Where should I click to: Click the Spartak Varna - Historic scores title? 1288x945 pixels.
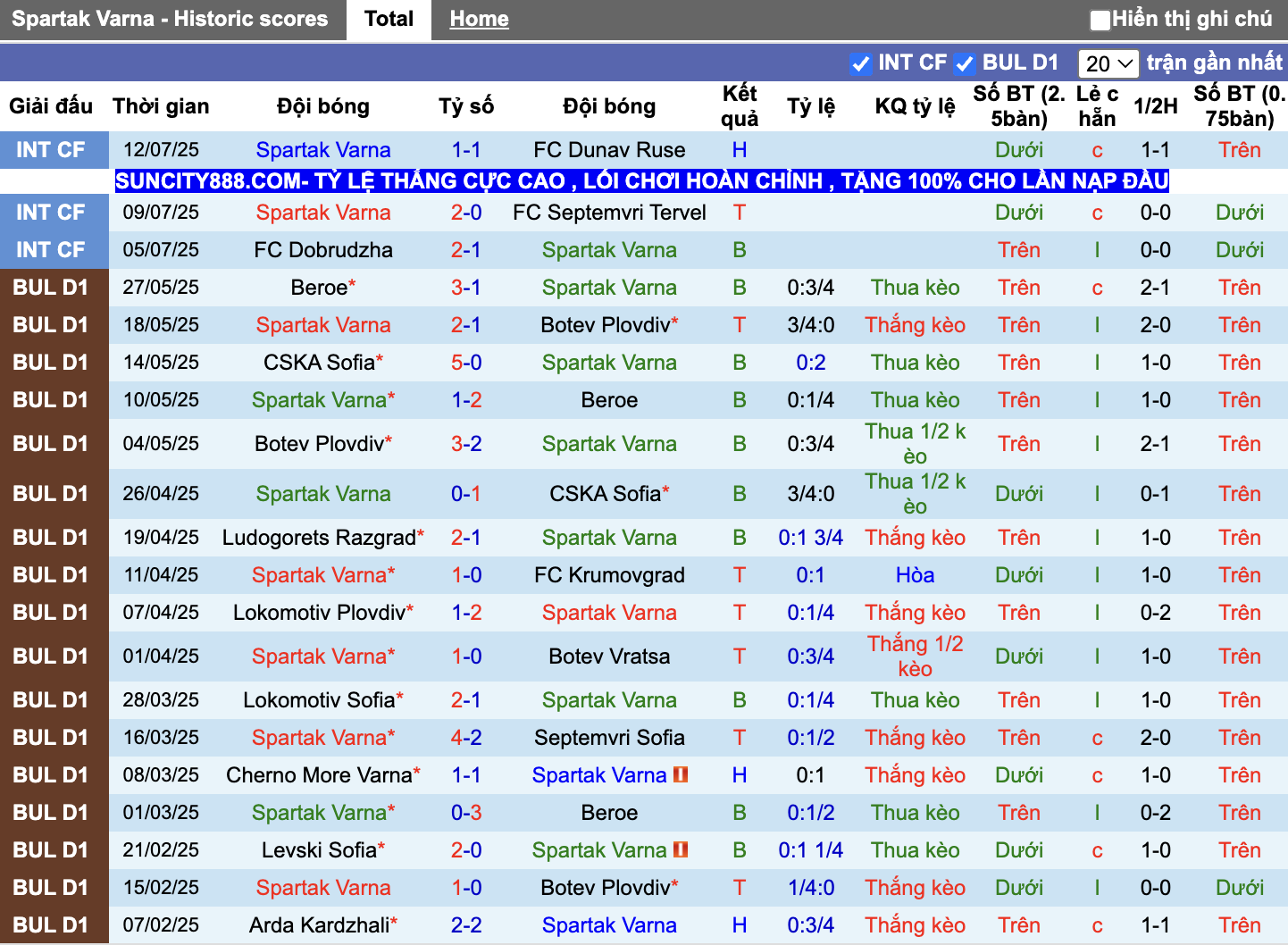[170, 19]
